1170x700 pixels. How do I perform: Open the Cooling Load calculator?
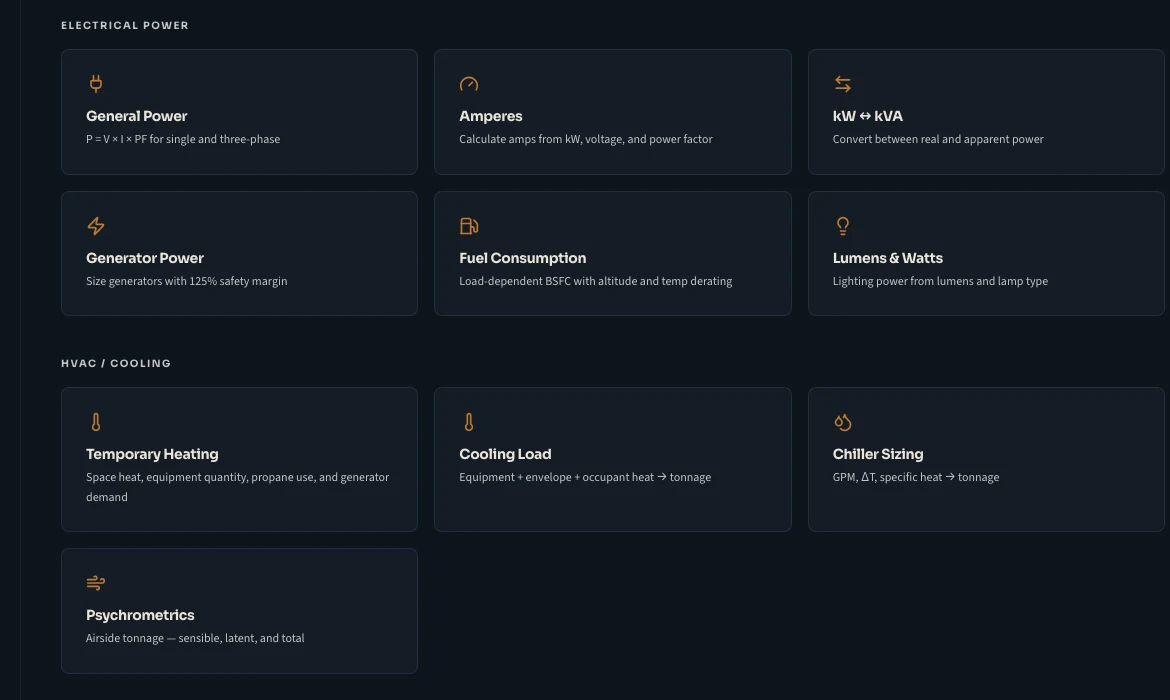(x=613, y=459)
